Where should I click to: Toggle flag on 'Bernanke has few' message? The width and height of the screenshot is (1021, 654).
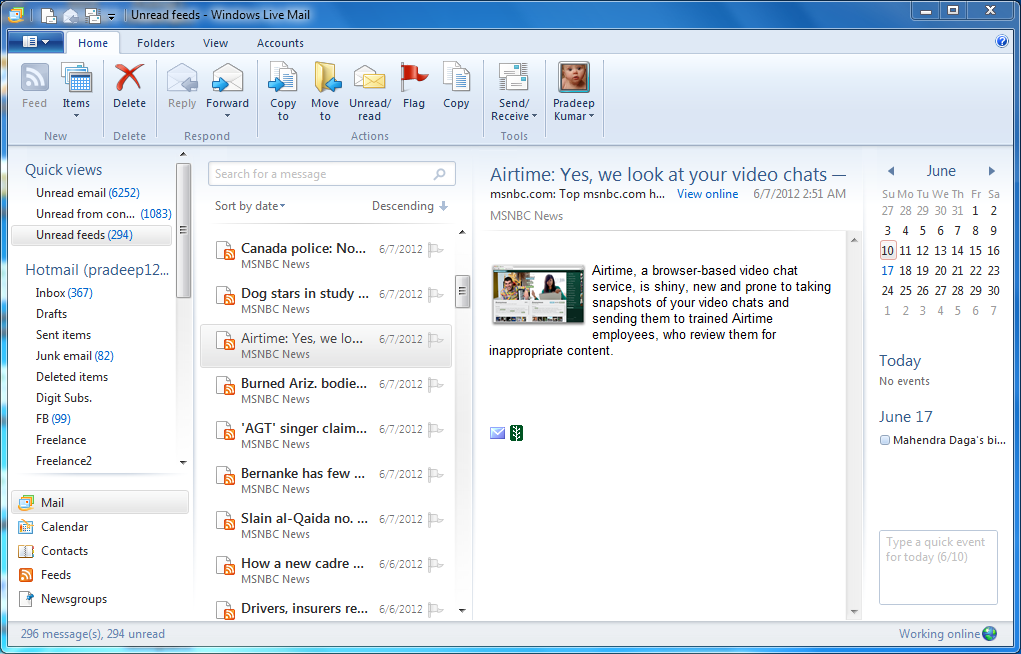tap(435, 474)
